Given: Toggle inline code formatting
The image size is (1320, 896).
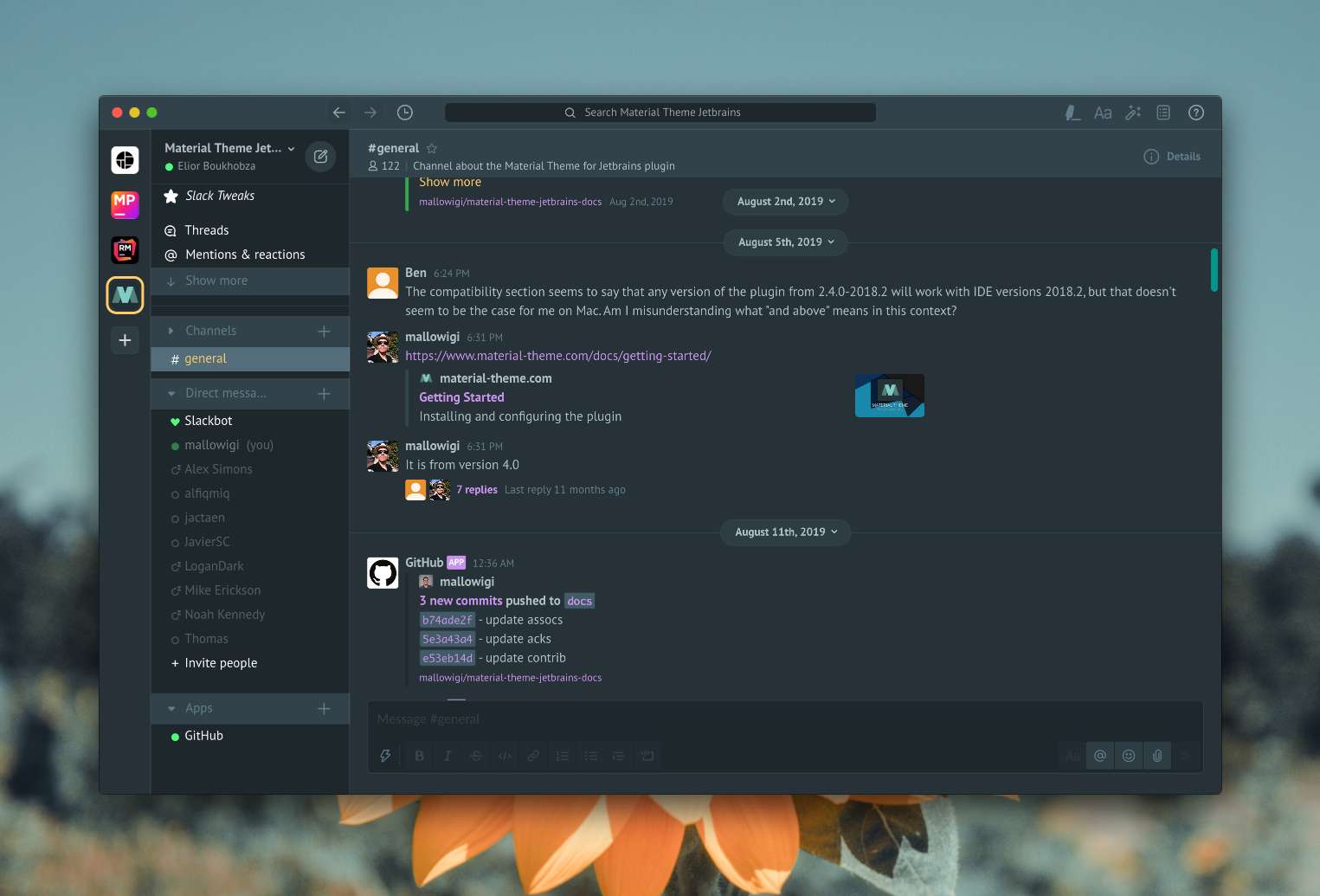Looking at the screenshot, I should (505, 756).
